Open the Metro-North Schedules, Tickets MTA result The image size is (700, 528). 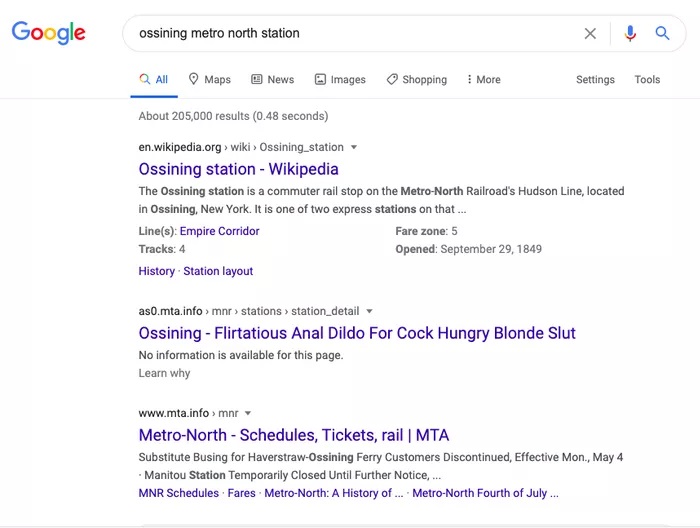(293, 435)
